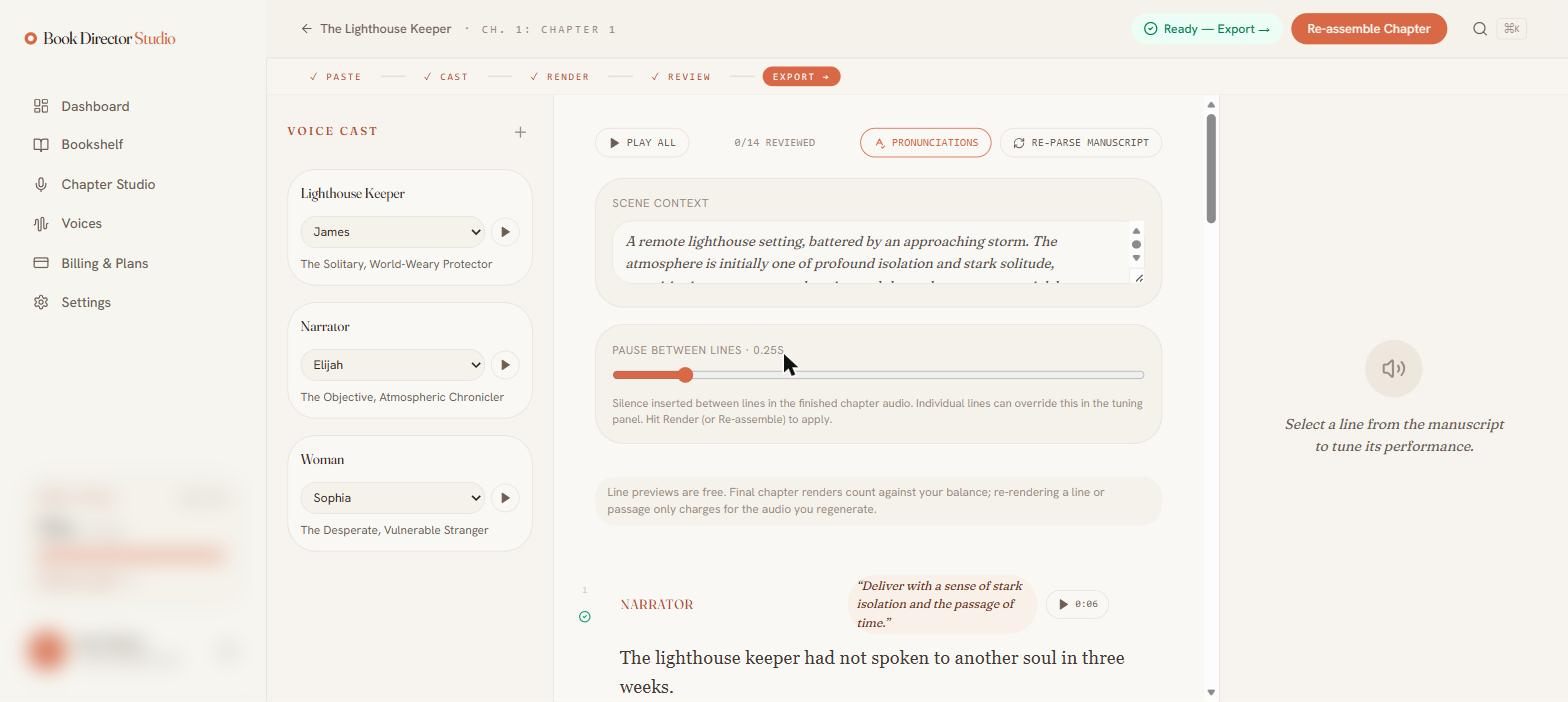Screen dimensions: 1568x702
Task: Open Settings in the sidebar
Action: tap(86, 302)
